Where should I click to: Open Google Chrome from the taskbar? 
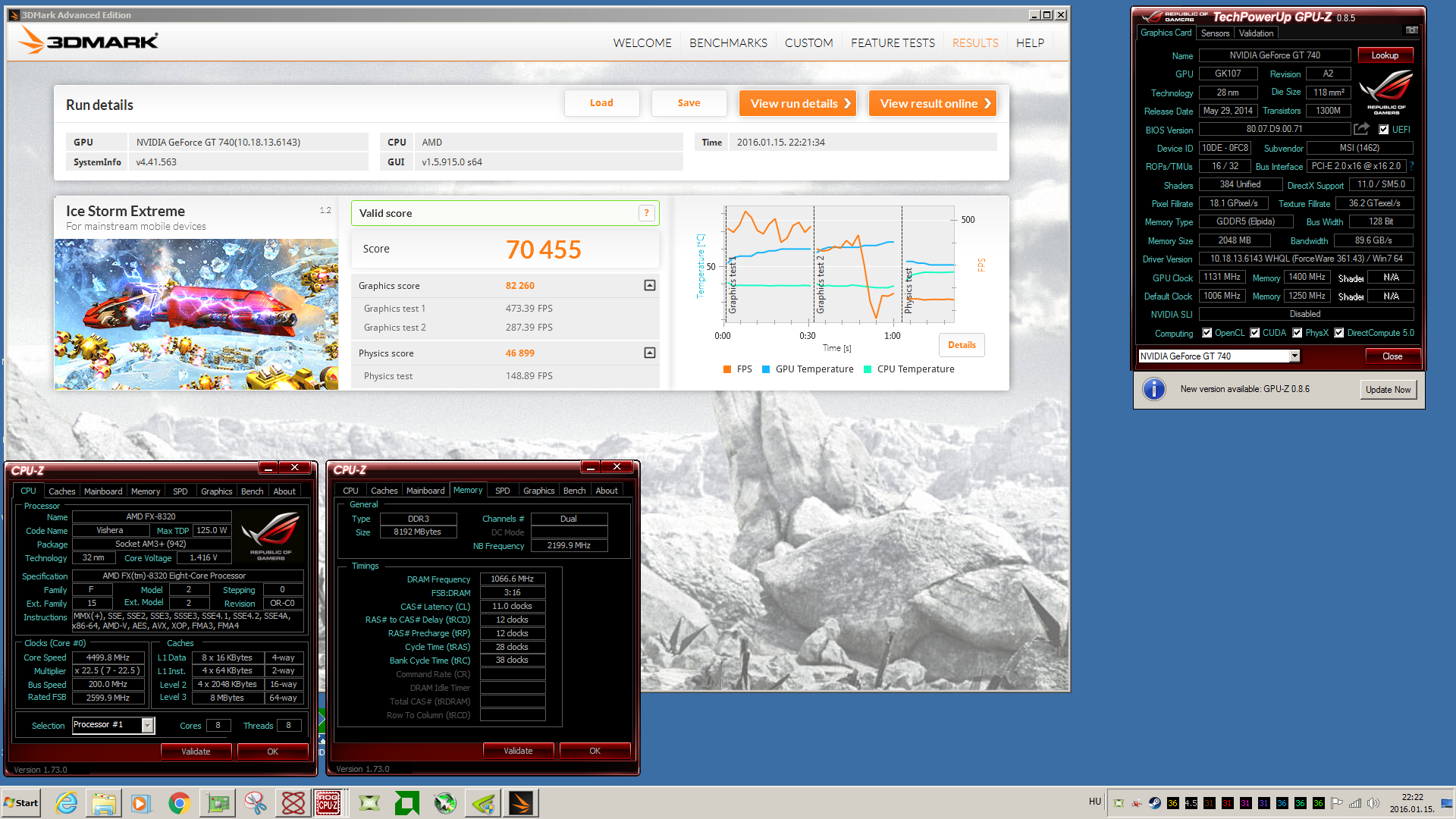[x=180, y=803]
